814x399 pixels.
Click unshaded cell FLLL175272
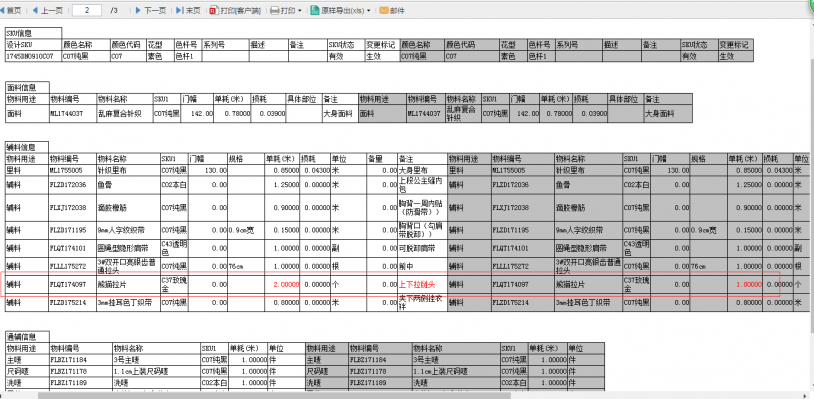[72, 266]
